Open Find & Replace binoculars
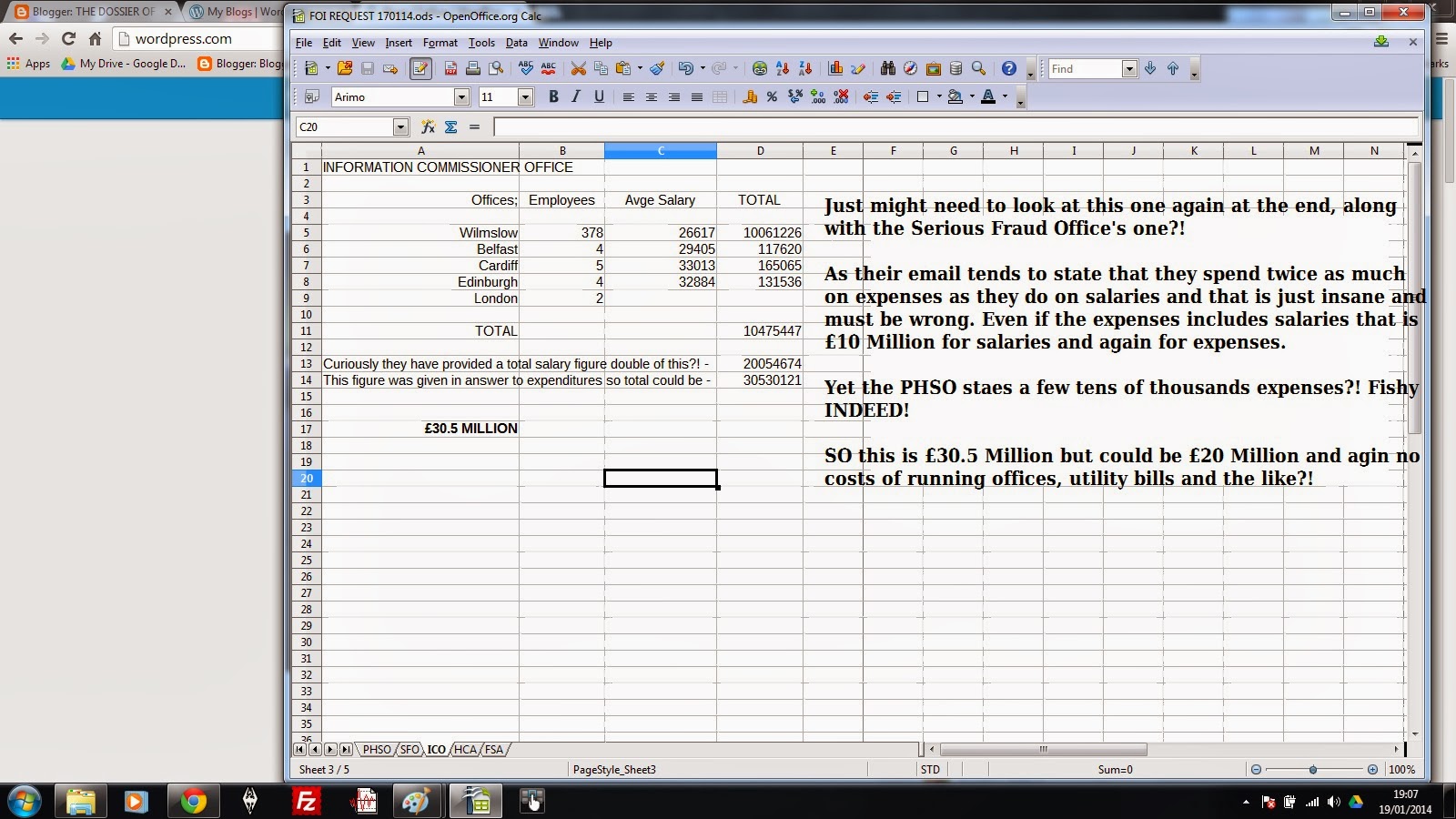The image size is (1456, 819). pos(887,69)
